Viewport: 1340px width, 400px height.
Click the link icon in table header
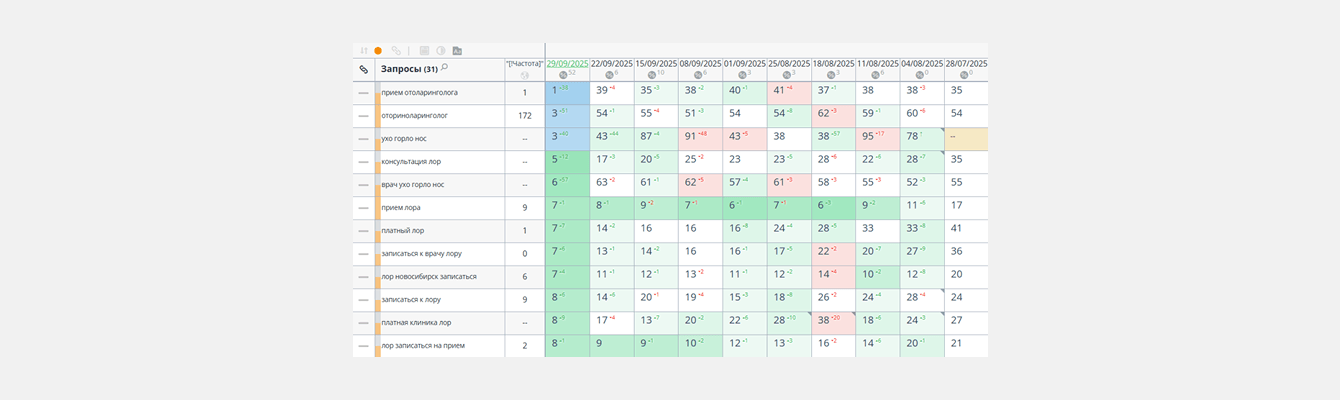pos(364,70)
